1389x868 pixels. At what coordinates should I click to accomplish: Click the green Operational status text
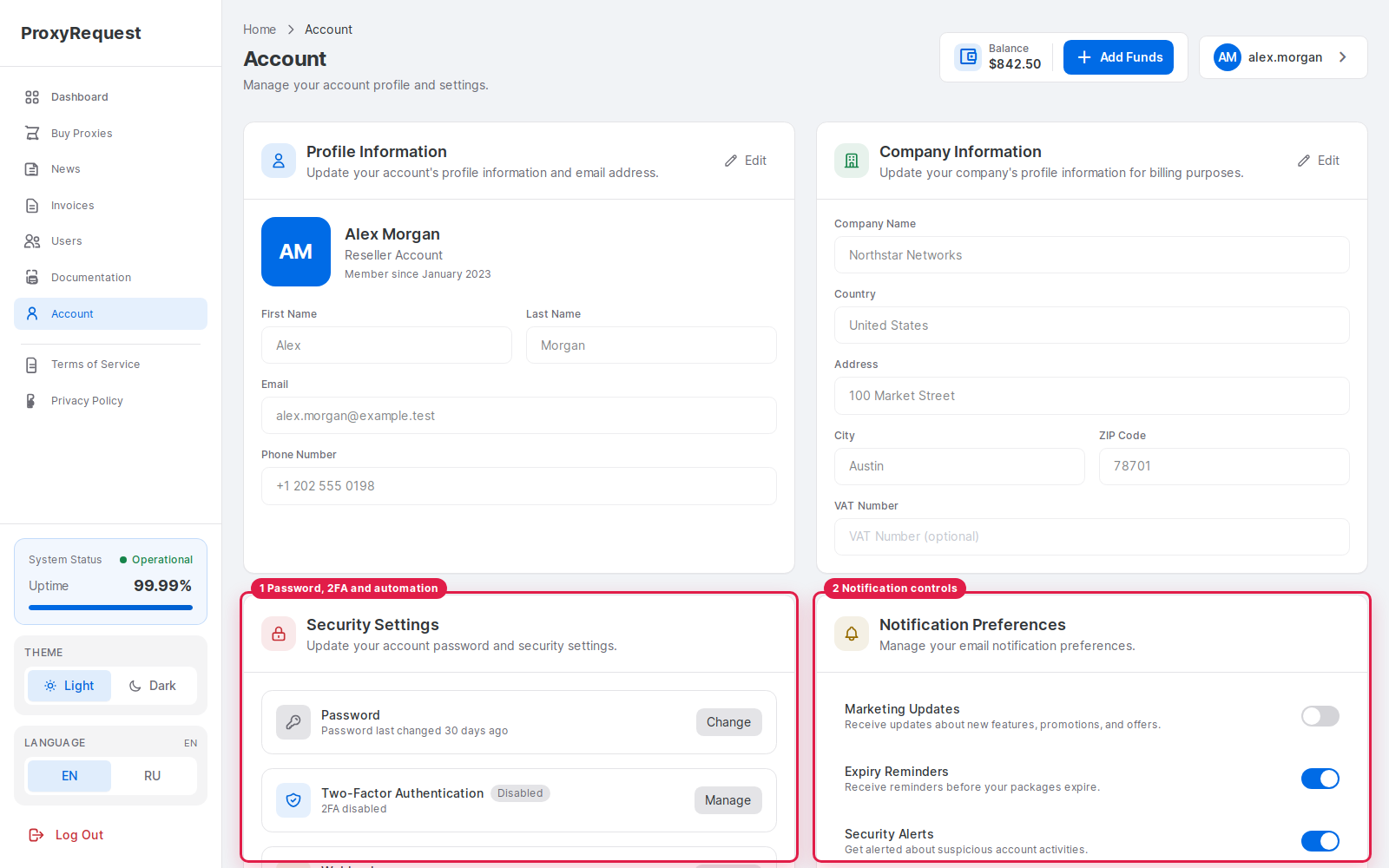162,560
